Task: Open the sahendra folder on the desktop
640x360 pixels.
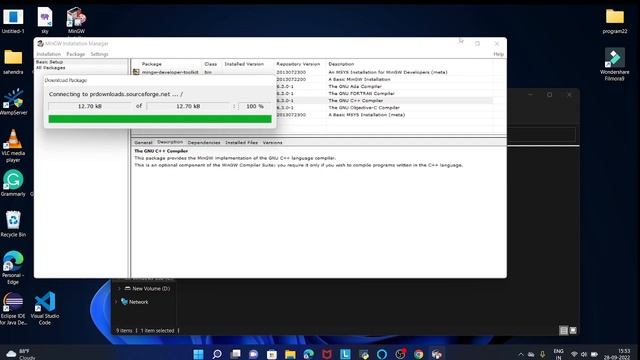Action: click(13, 61)
